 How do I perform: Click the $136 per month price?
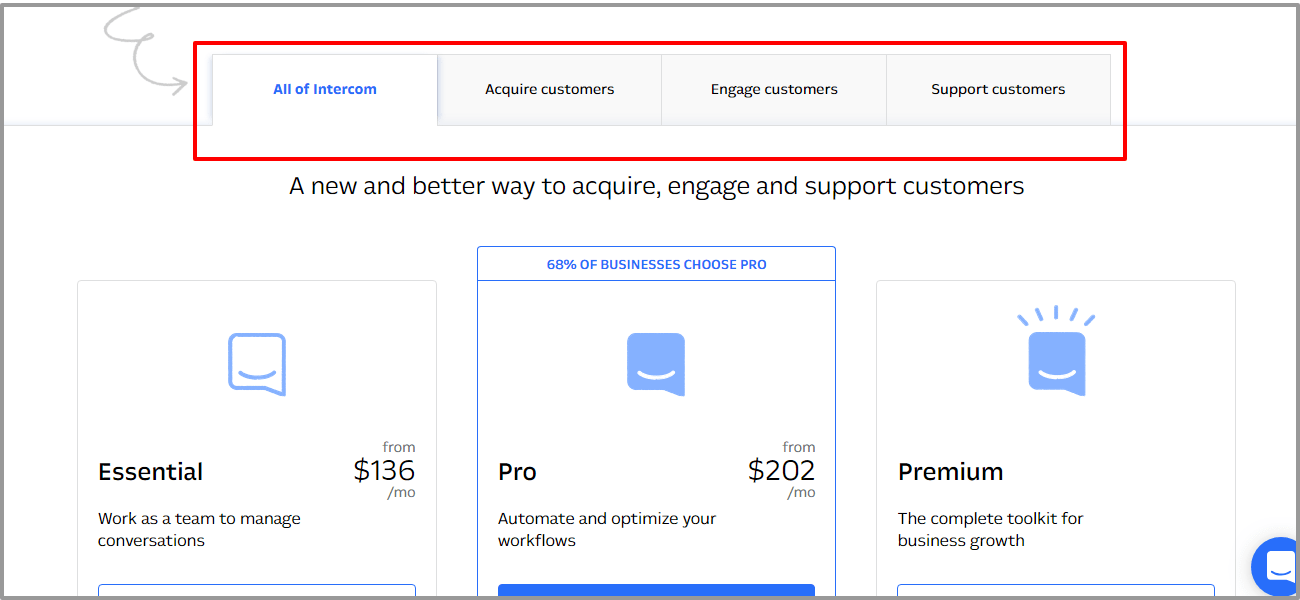coord(384,470)
